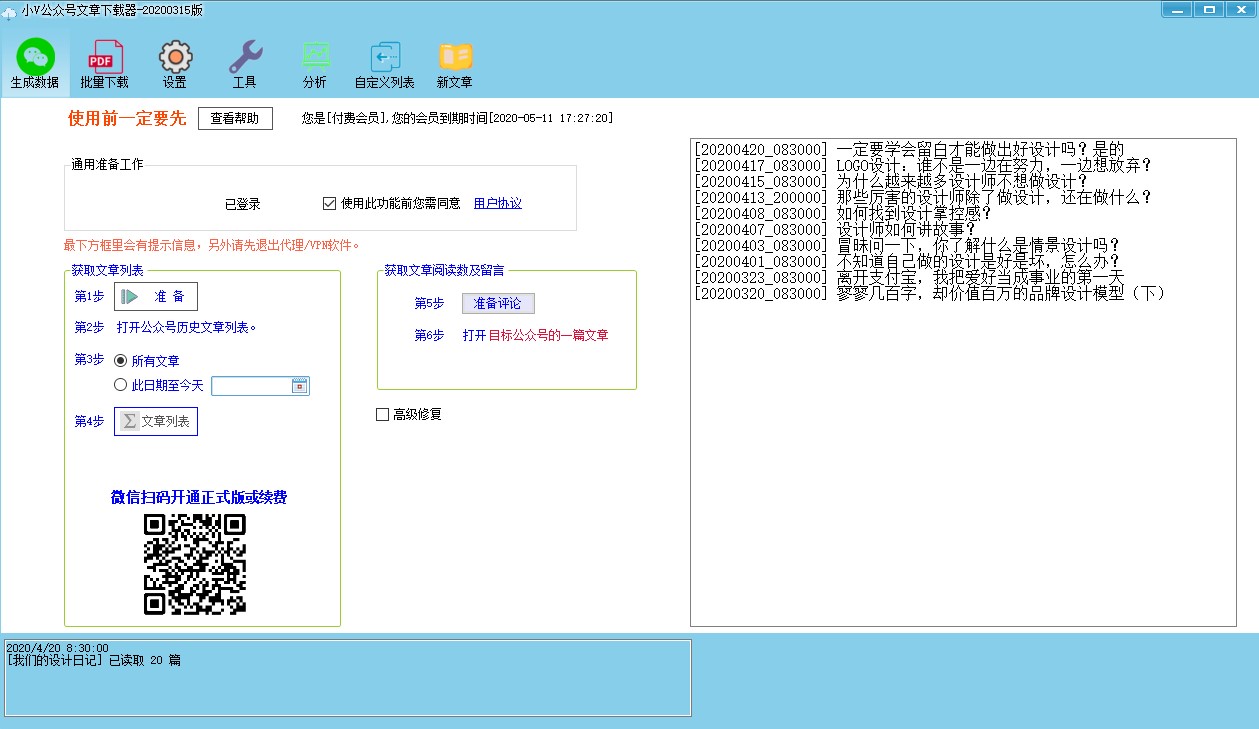The image size is (1259, 729).
Task: Close the downloader window
Action: pyautogui.click(x=1240, y=9)
